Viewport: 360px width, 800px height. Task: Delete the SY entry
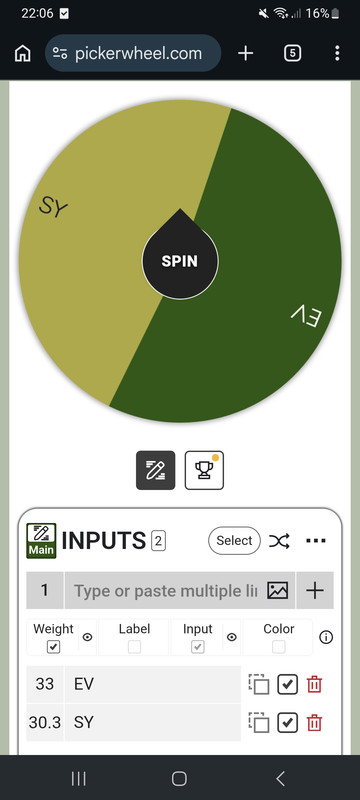(315, 722)
